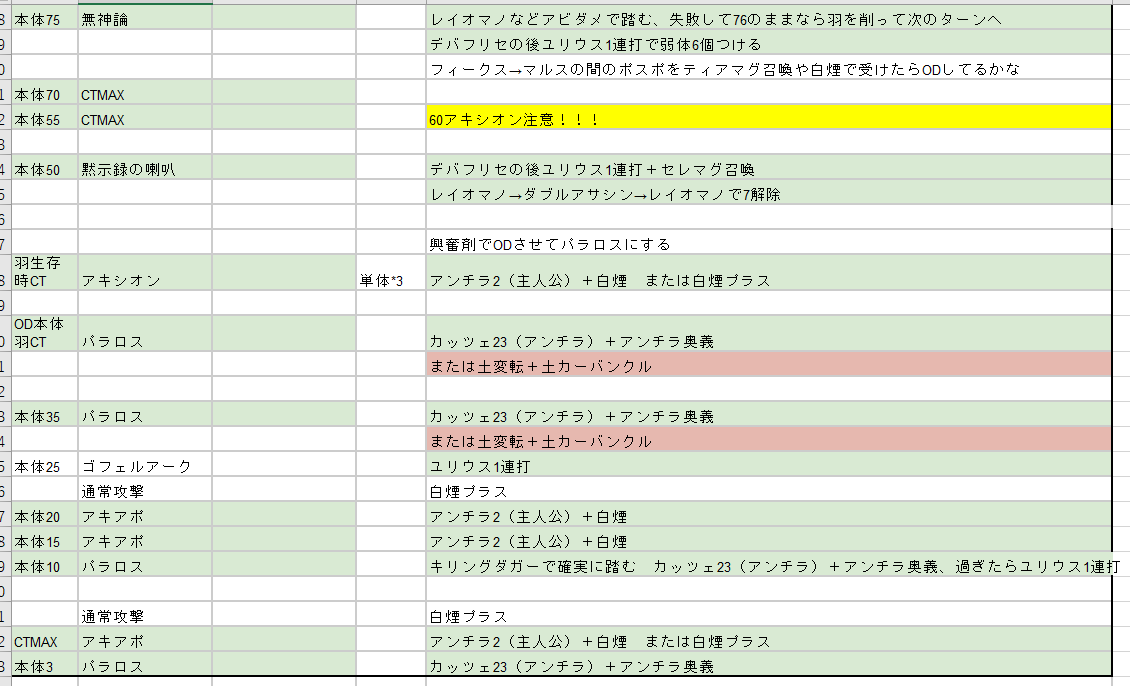The height and width of the screenshot is (686, 1130).
Task: Select the note starting フィークス→マルスの間
Action: click(768, 68)
